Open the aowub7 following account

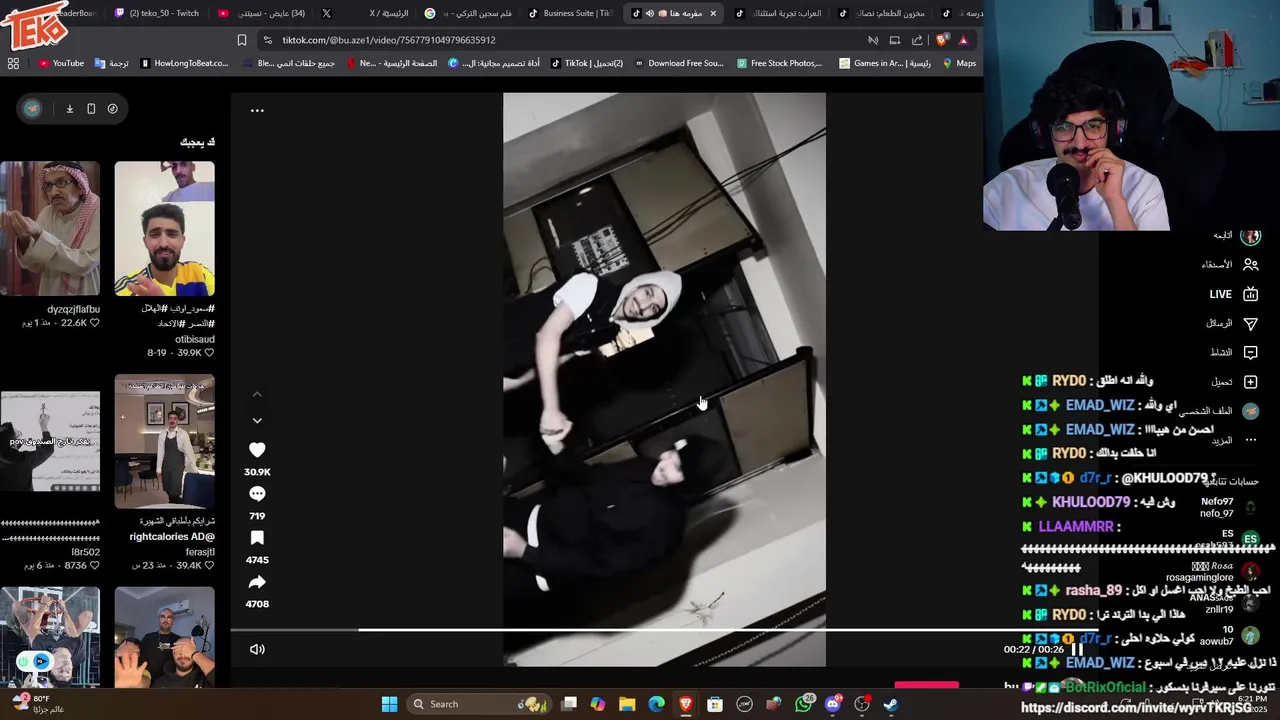tap(1228, 636)
